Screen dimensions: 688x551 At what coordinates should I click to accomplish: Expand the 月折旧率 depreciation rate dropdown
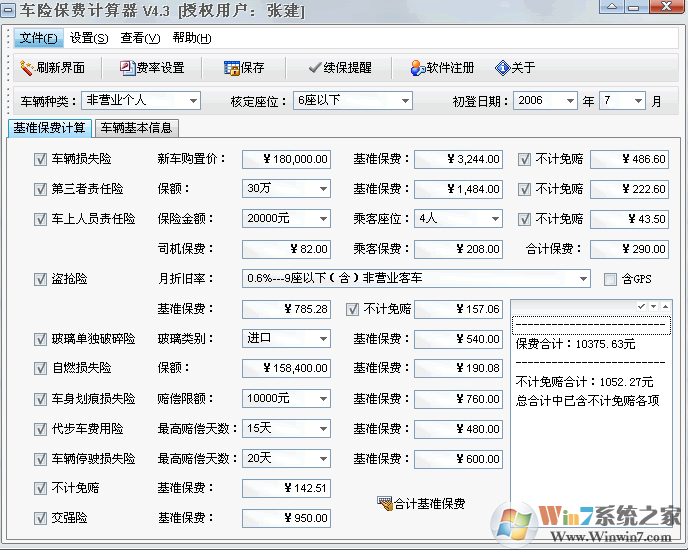tap(582, 279)
